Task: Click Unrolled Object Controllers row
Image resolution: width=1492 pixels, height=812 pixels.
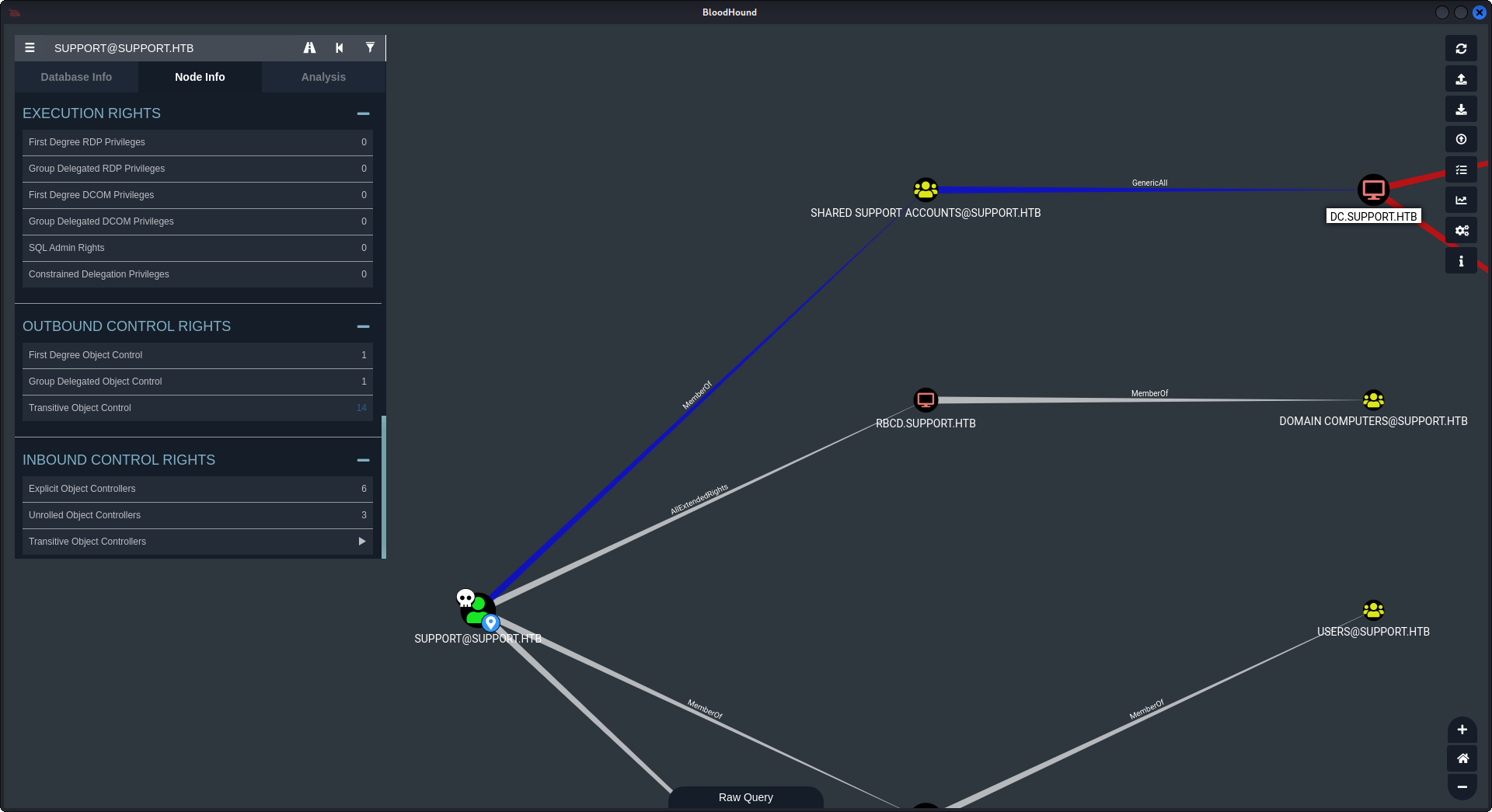Action: (197, 515)
